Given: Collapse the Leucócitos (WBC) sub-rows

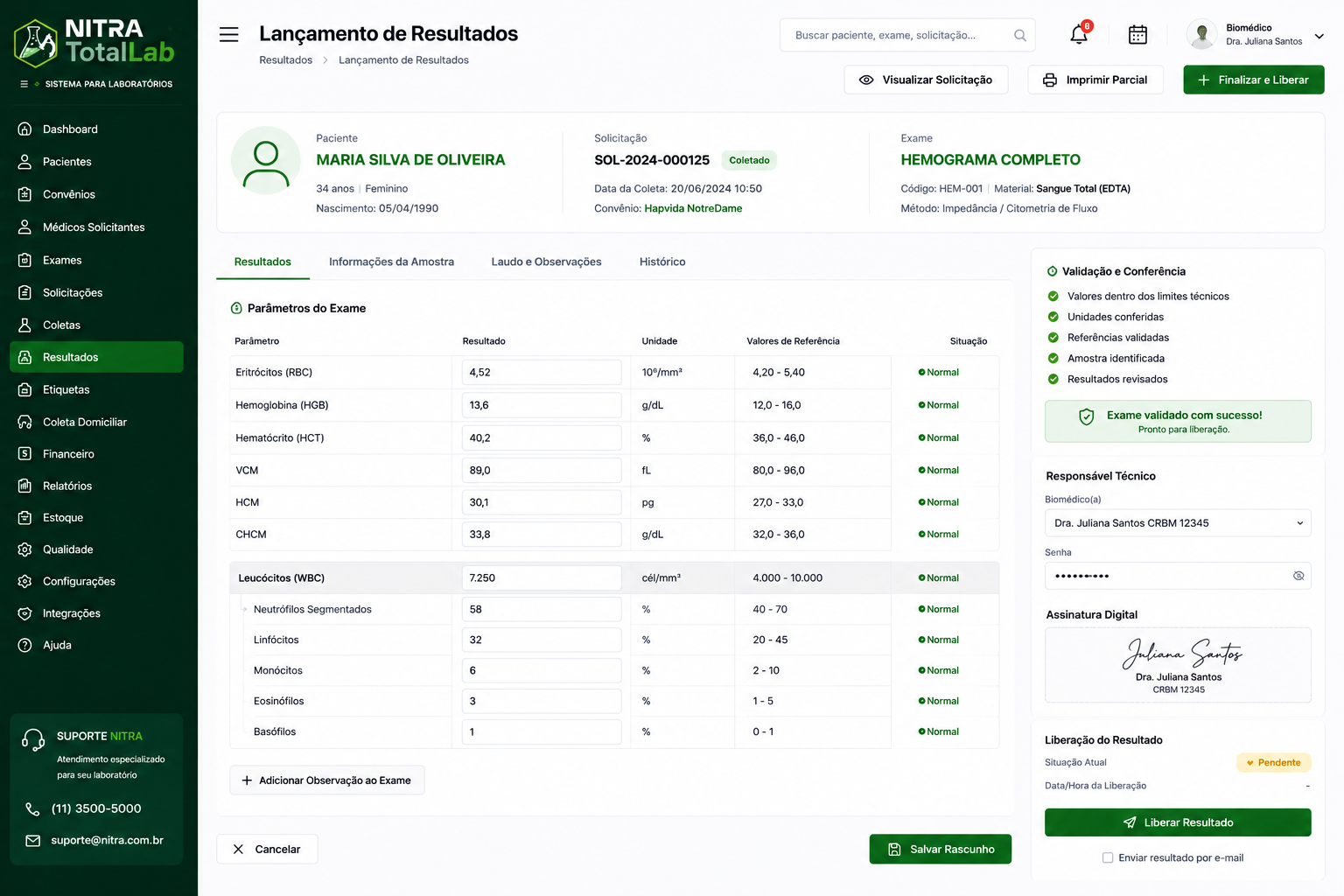Looking at the screenshot, I should pos(243,609).
